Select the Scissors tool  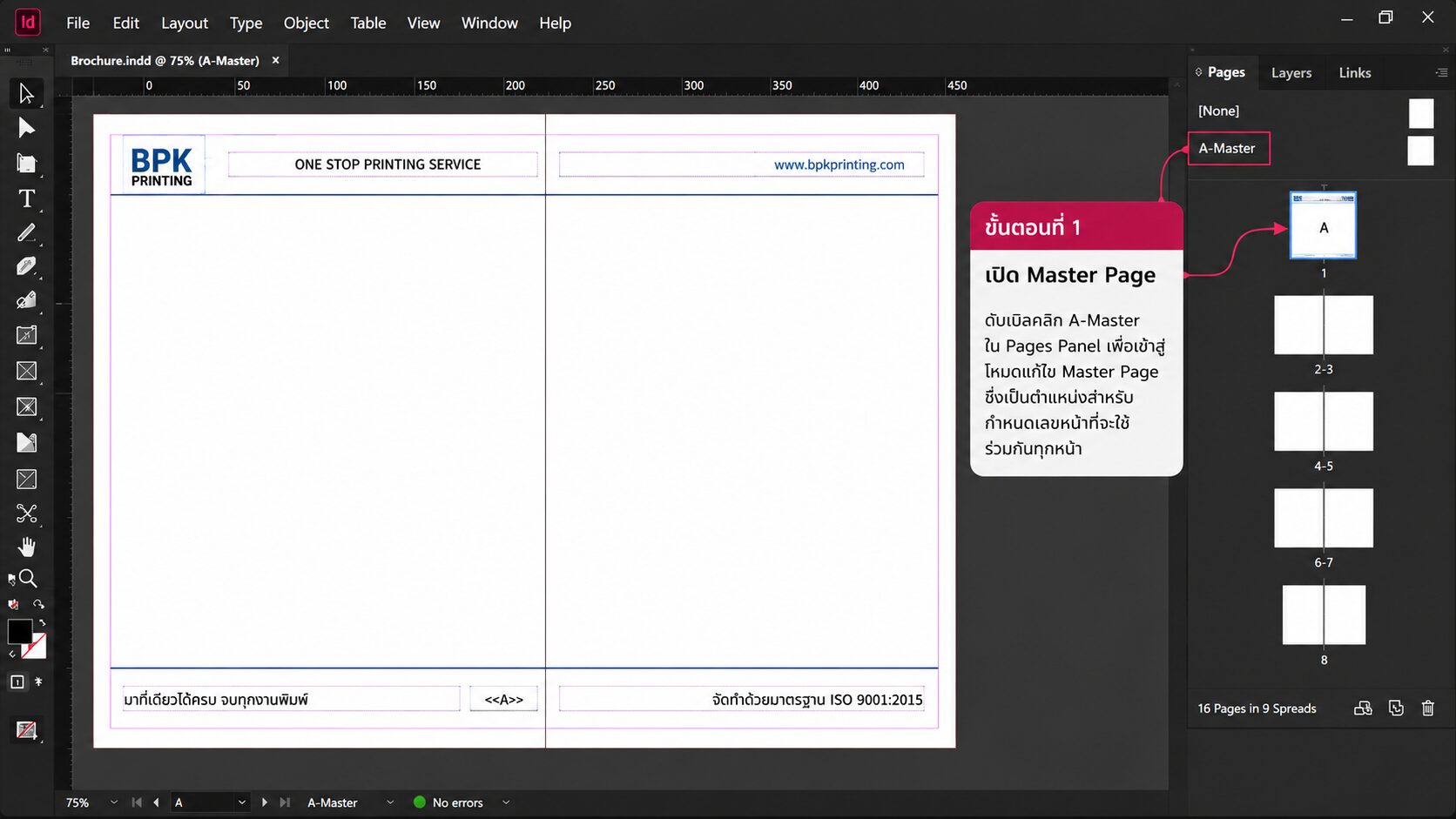coord(26,514)
